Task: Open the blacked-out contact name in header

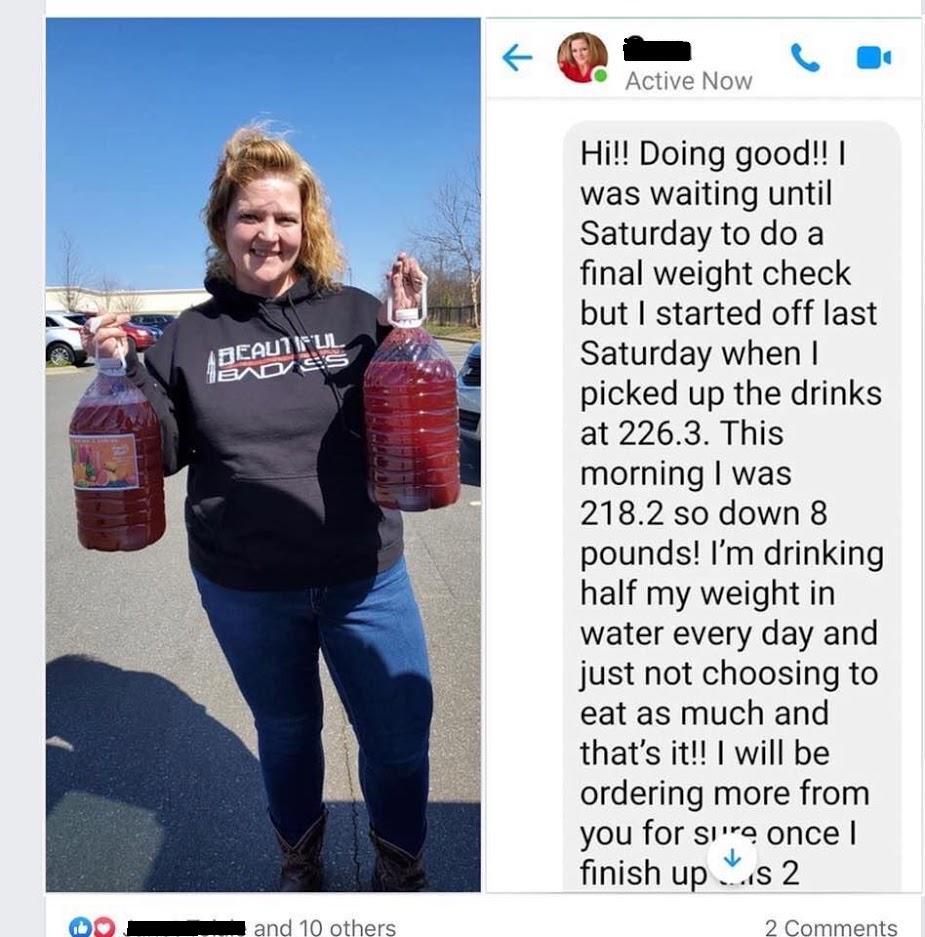Action: 656,49
